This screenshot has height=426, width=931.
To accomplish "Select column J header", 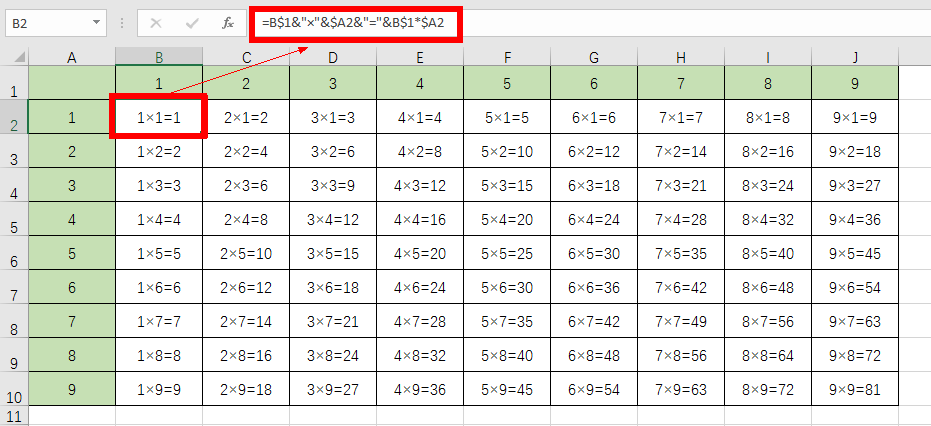I will pyautogui.click(x=855, y=57).
